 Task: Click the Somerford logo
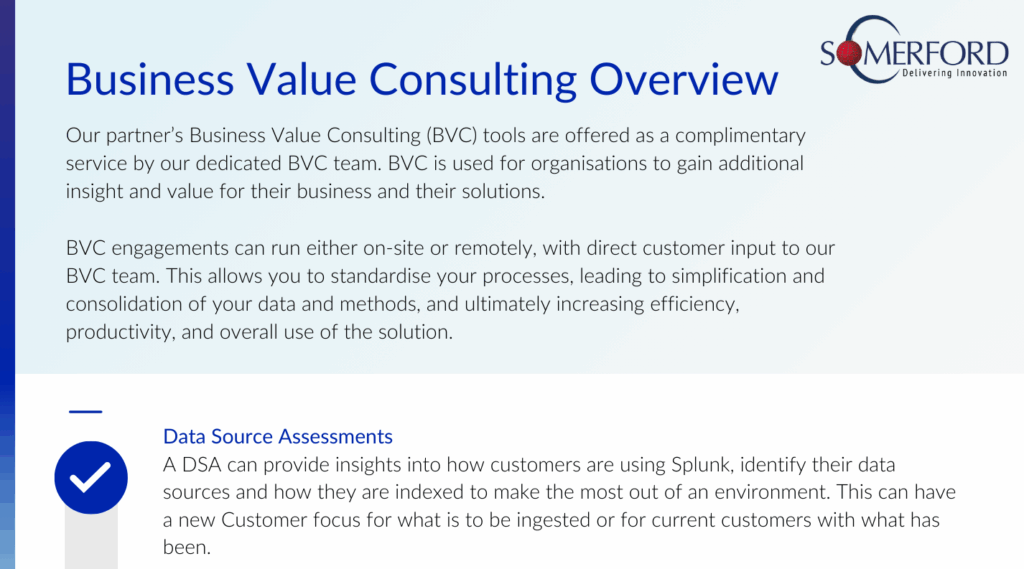(914, 50)
